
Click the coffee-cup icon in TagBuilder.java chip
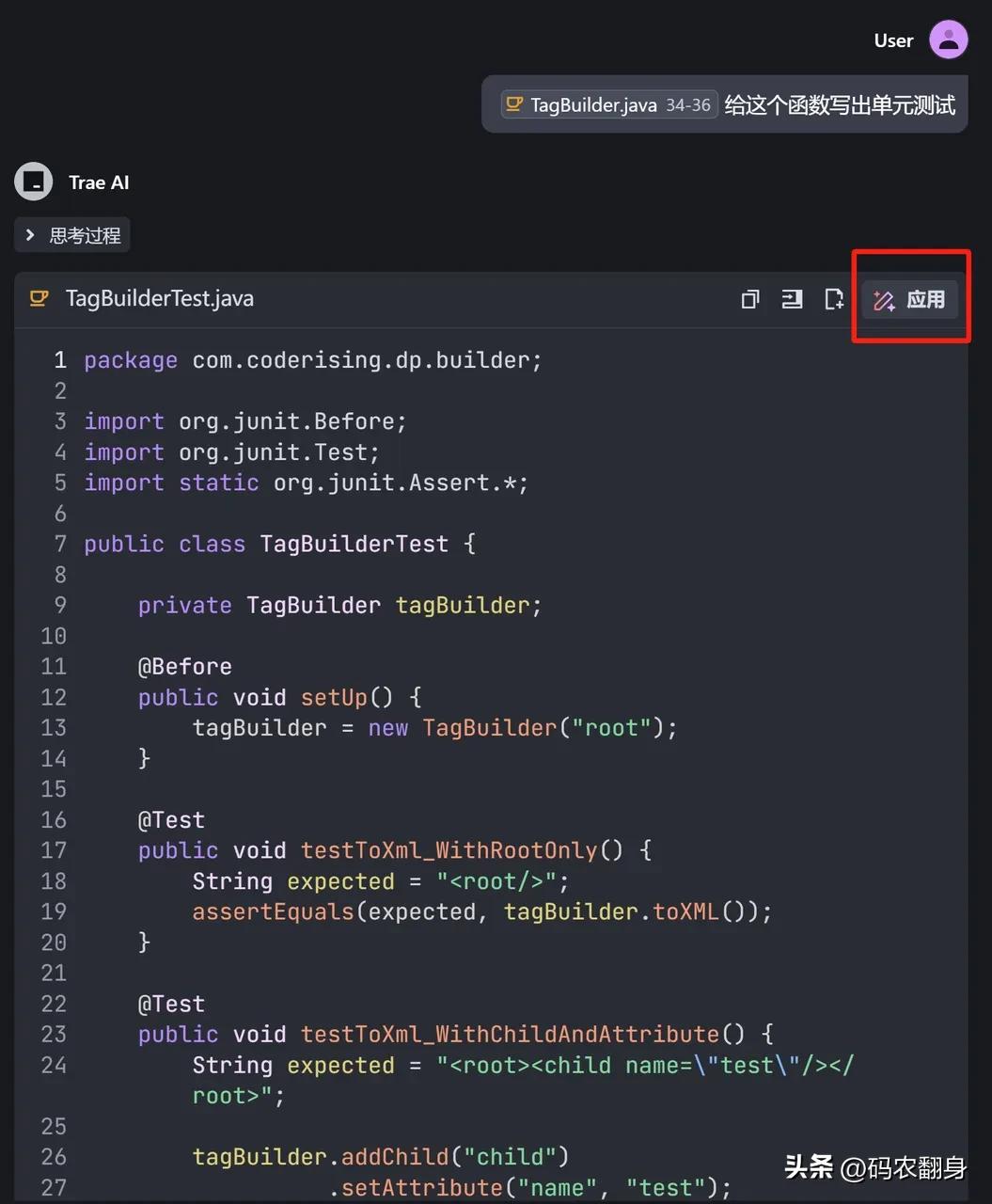(x=513, y=104)
